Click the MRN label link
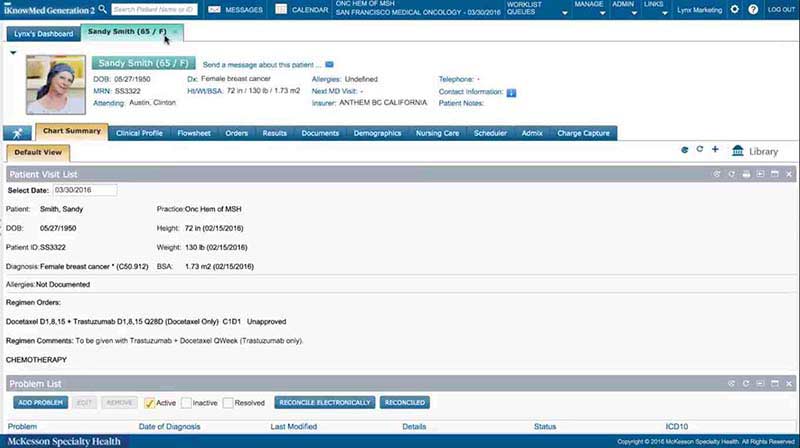 (102, 91)
